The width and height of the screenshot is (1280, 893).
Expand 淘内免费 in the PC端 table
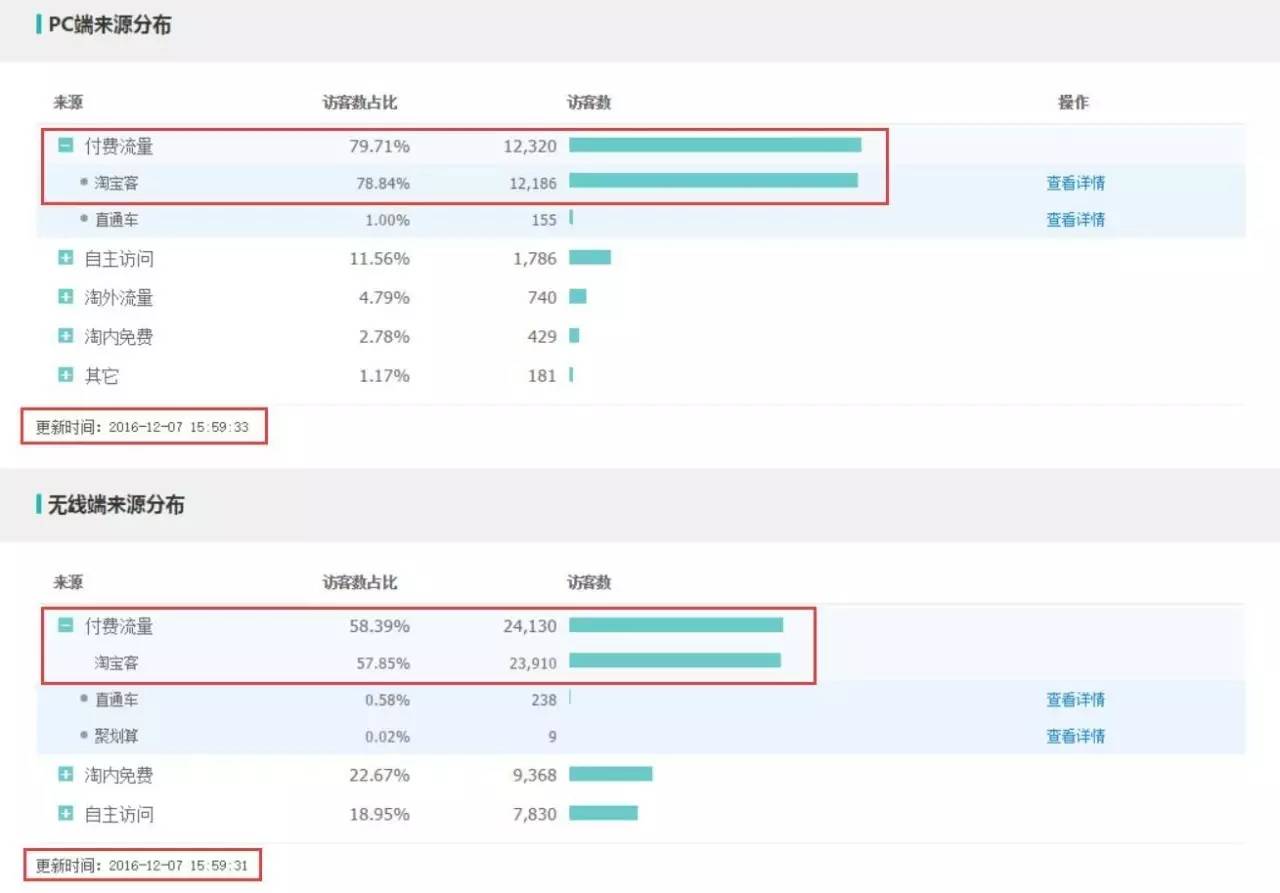66,336
